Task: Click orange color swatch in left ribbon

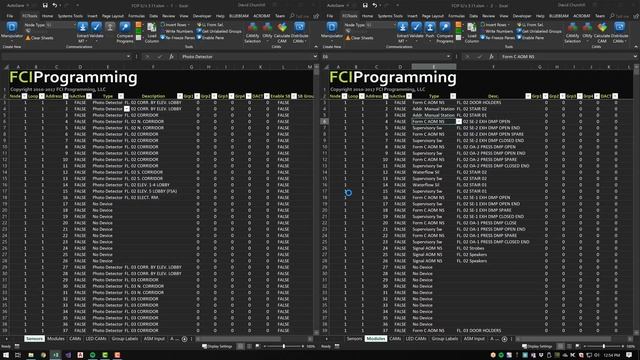Action: [x=138, y=25]
